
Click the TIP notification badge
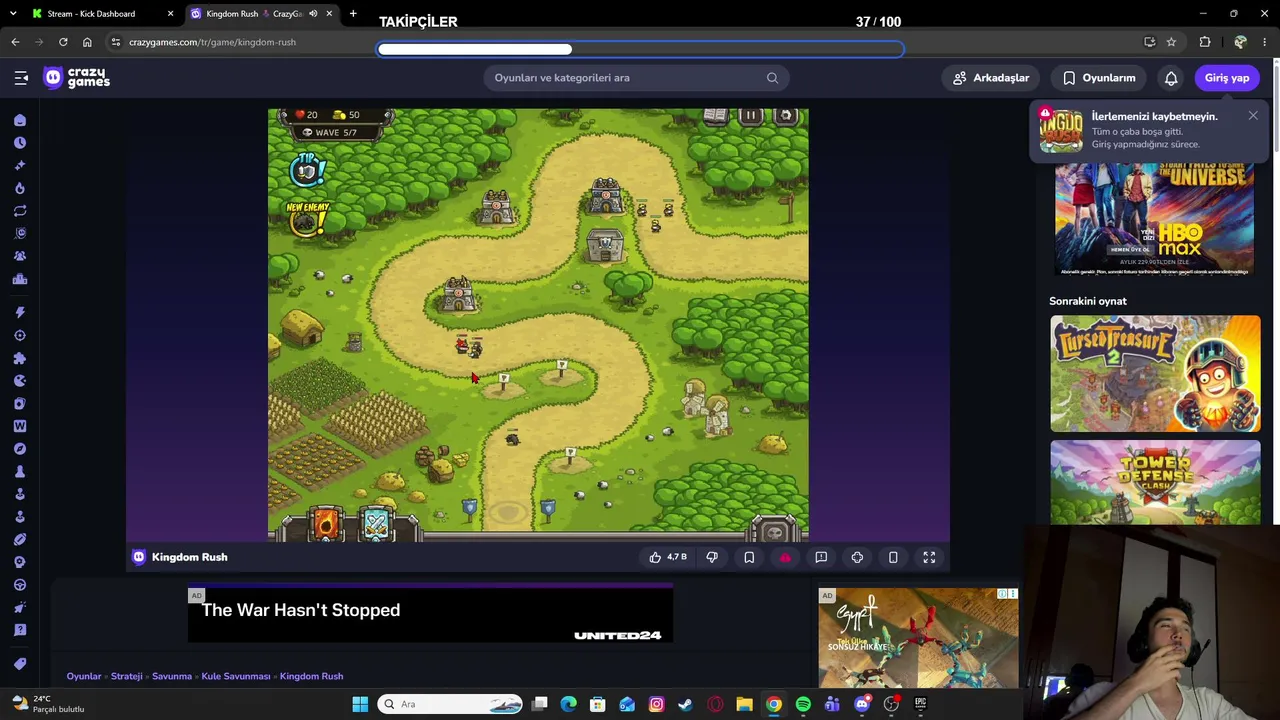pos(307,169)
